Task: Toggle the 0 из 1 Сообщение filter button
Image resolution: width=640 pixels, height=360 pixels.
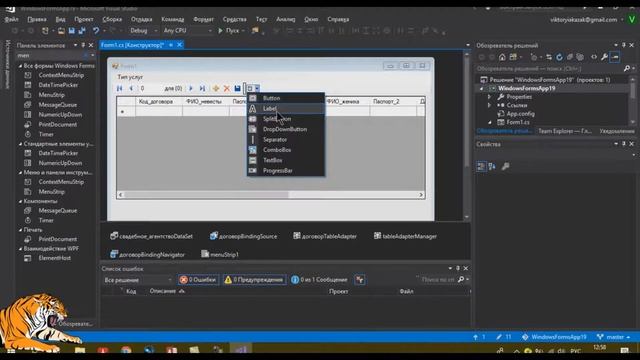Action: click(x=319, y=280)
